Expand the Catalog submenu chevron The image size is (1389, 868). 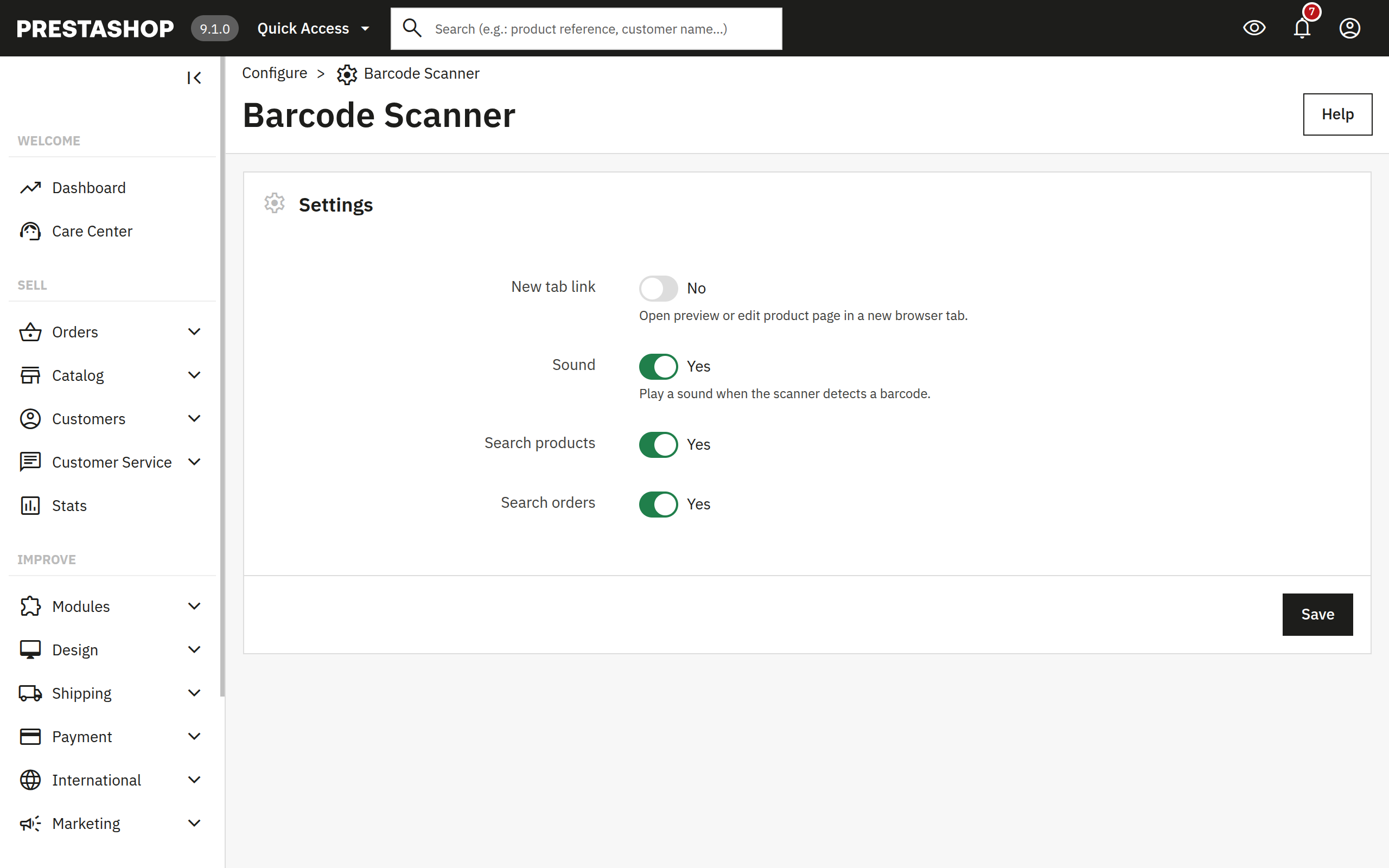pyautogui.click(x=195, y=375)
